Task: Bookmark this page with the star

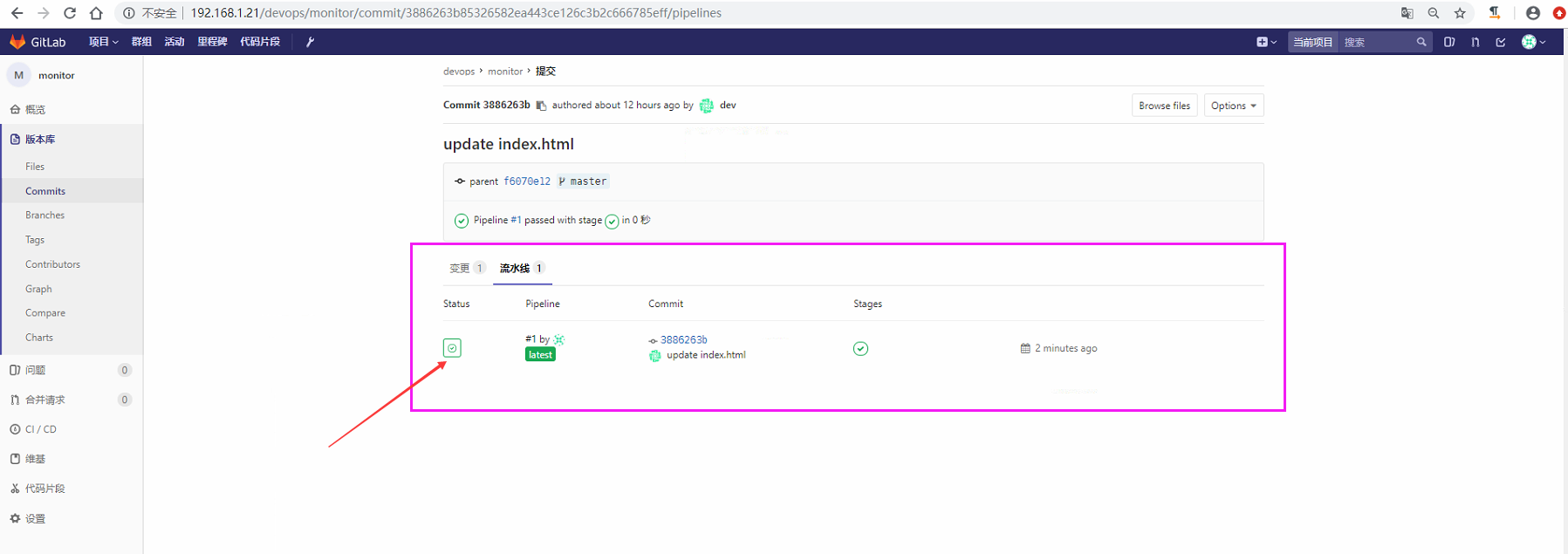Action: coord(1460,13)
